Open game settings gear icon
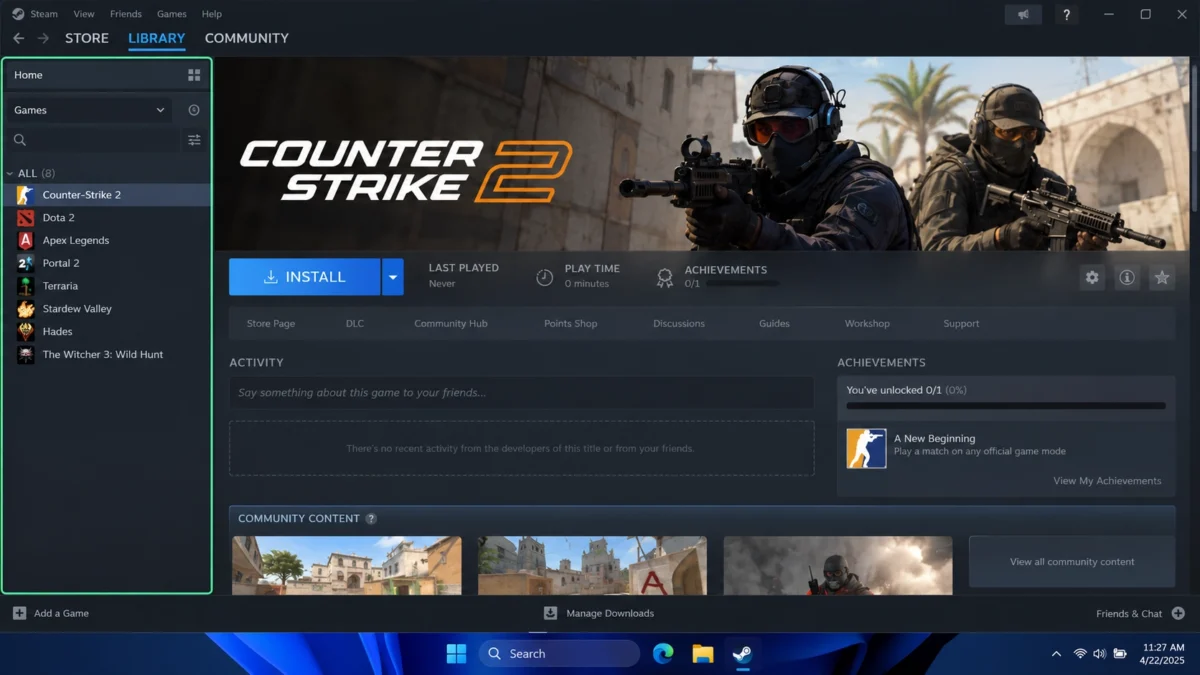Image resolution: width=1200 pixels, height=675 pixels. point(1092,278)
